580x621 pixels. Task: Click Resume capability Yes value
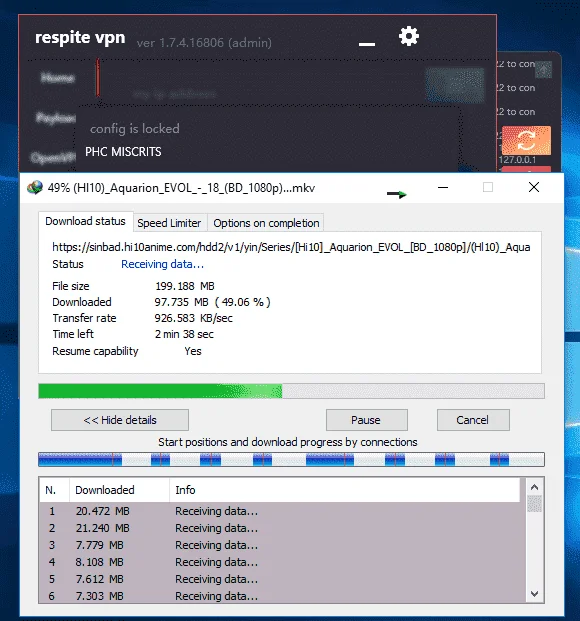tap(193, 351)
